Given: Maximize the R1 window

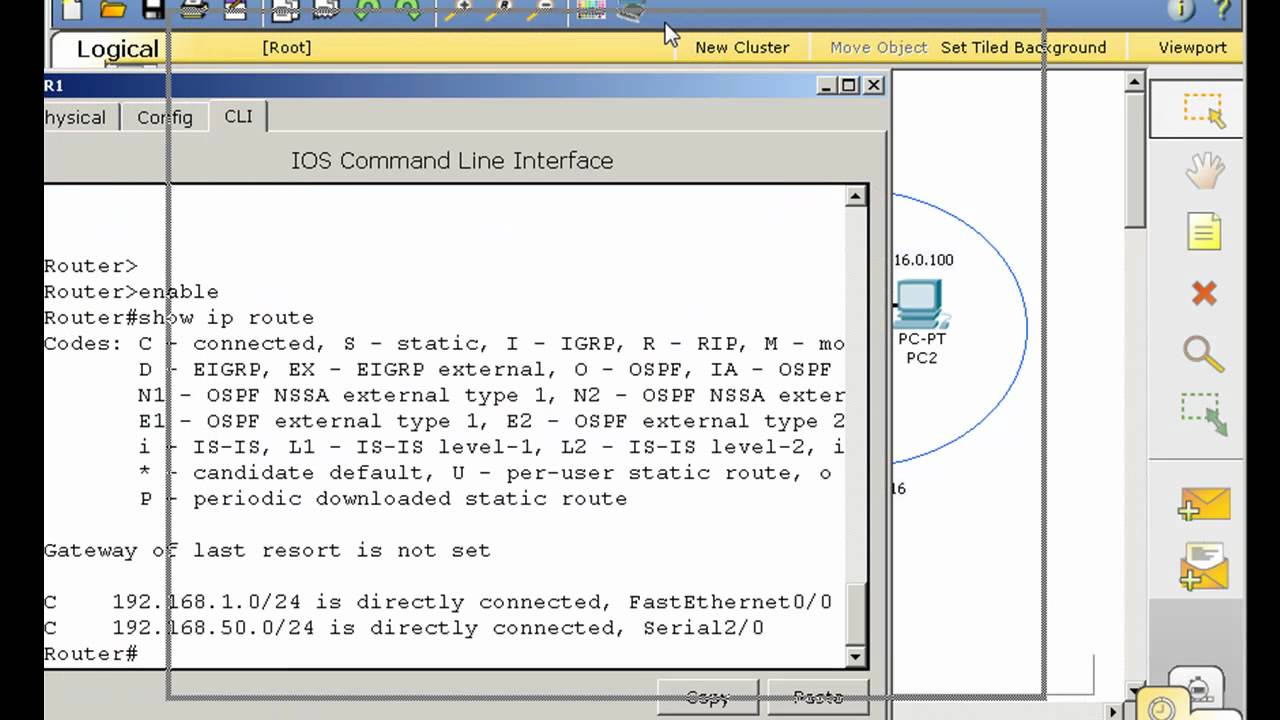Looking at the screenshot, I should [x=849, y=85].
